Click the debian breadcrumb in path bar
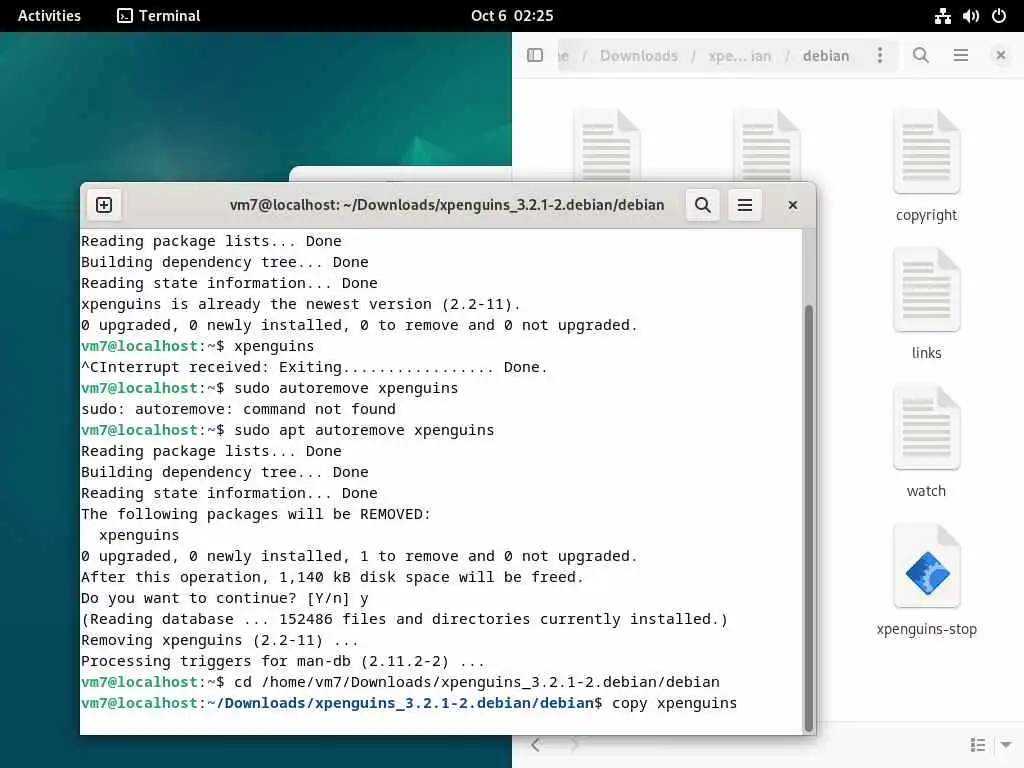Screen dimensions: 1024x768 pos(826,56)
